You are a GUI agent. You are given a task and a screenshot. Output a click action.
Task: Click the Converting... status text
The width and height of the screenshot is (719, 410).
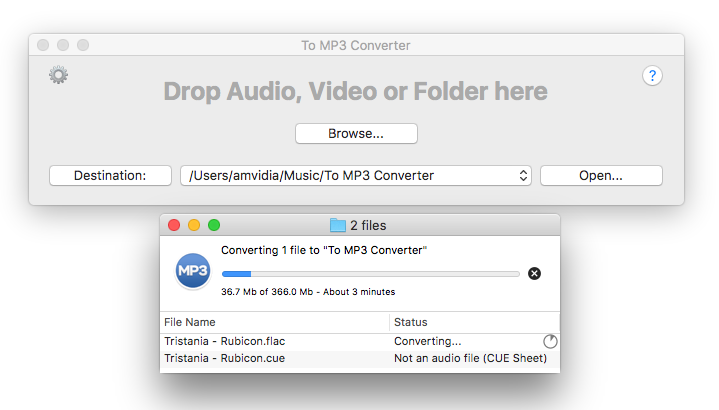[x=427, y=341]
